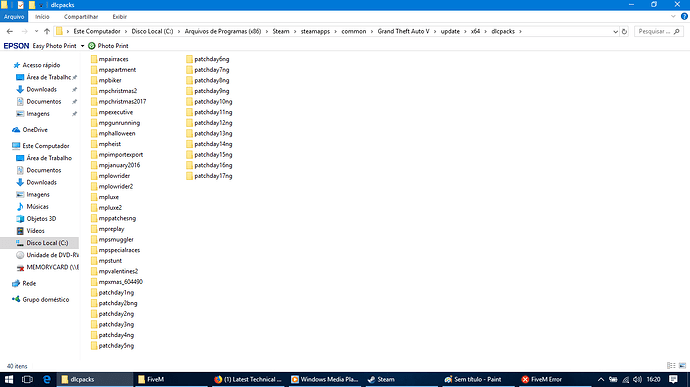Expand address bar history dropdown

tap(615, 31)
